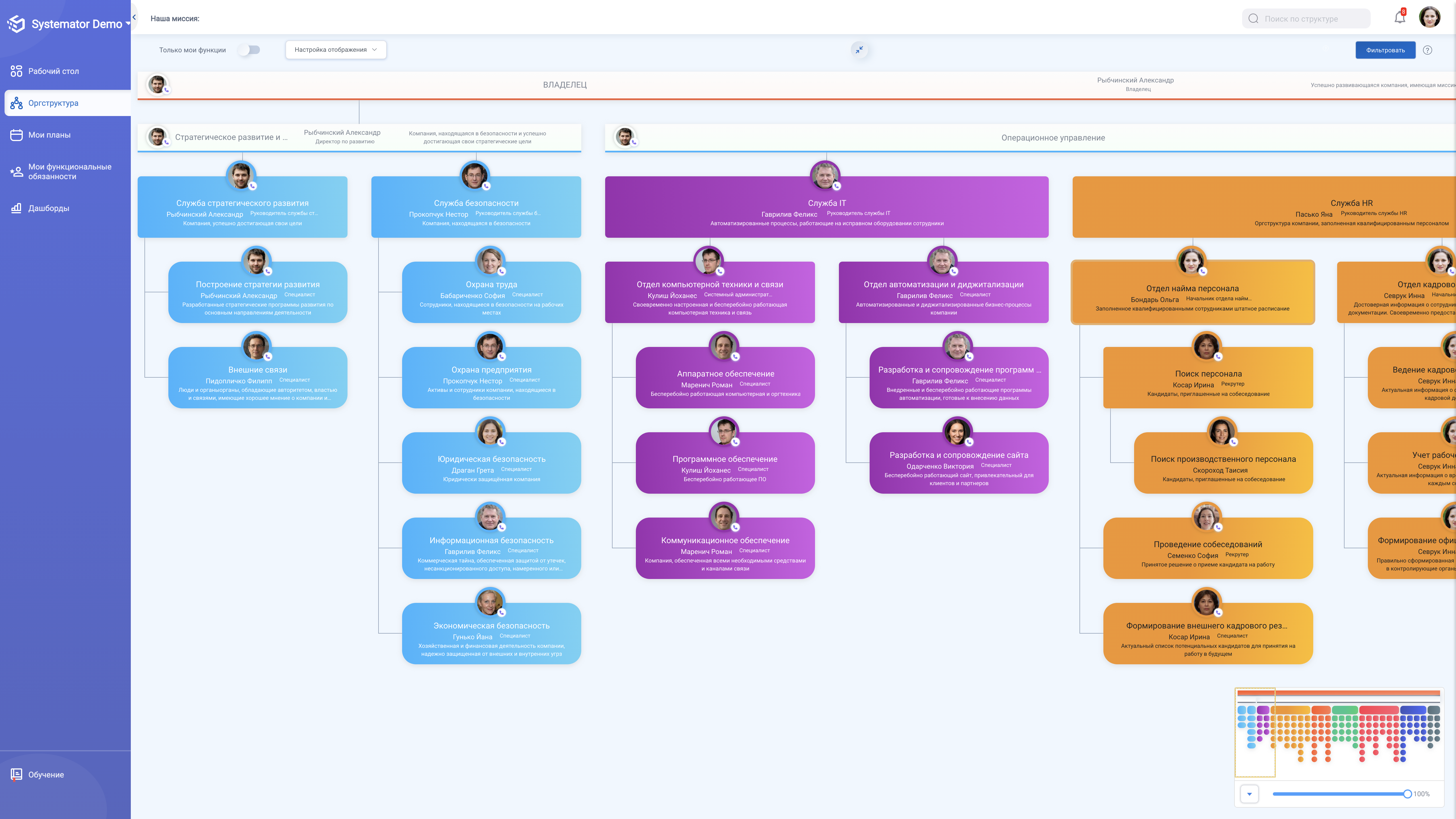Click the Служба стратегического развития avatar
This screenshot has width=1456, height=819.
[x=241, y=176]
